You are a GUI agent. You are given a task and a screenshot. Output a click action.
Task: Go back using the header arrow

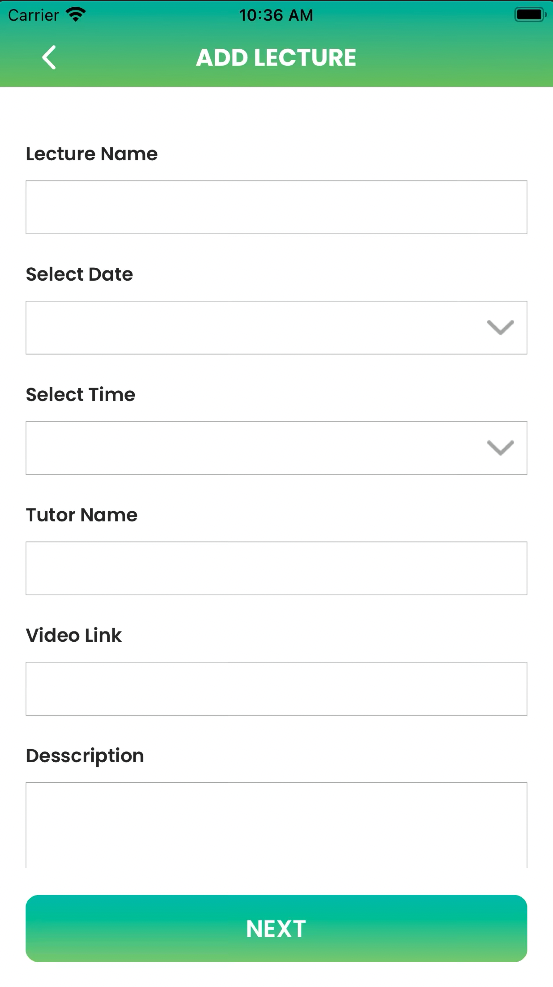[x=49, y=57]
